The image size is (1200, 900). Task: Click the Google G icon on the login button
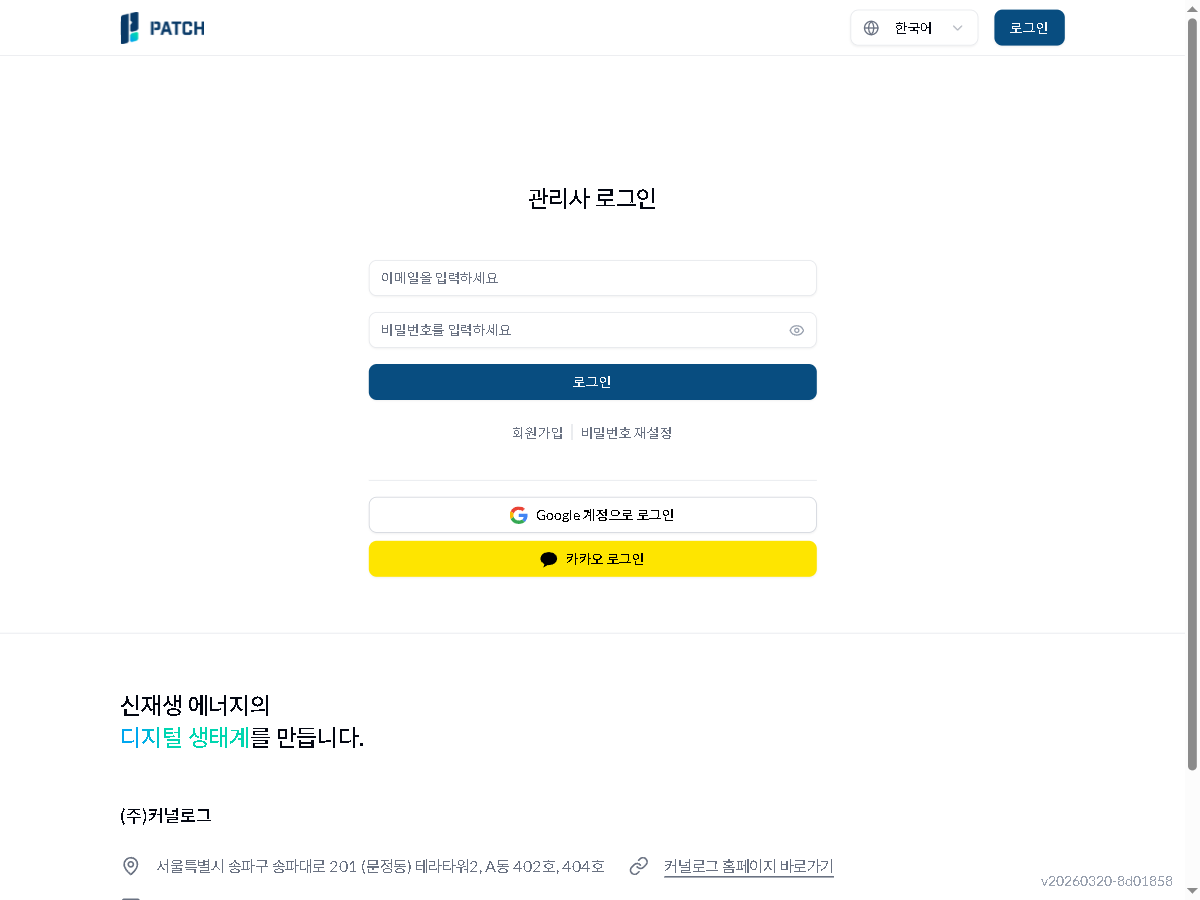519,514
